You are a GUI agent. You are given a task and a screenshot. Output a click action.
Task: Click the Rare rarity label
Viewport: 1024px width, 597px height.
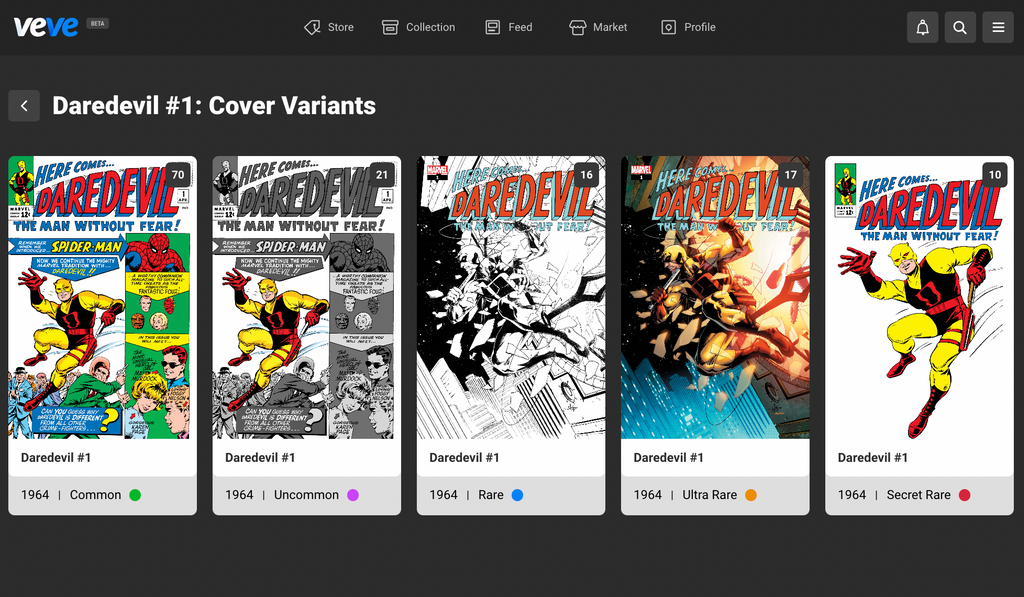coord(491,495)
